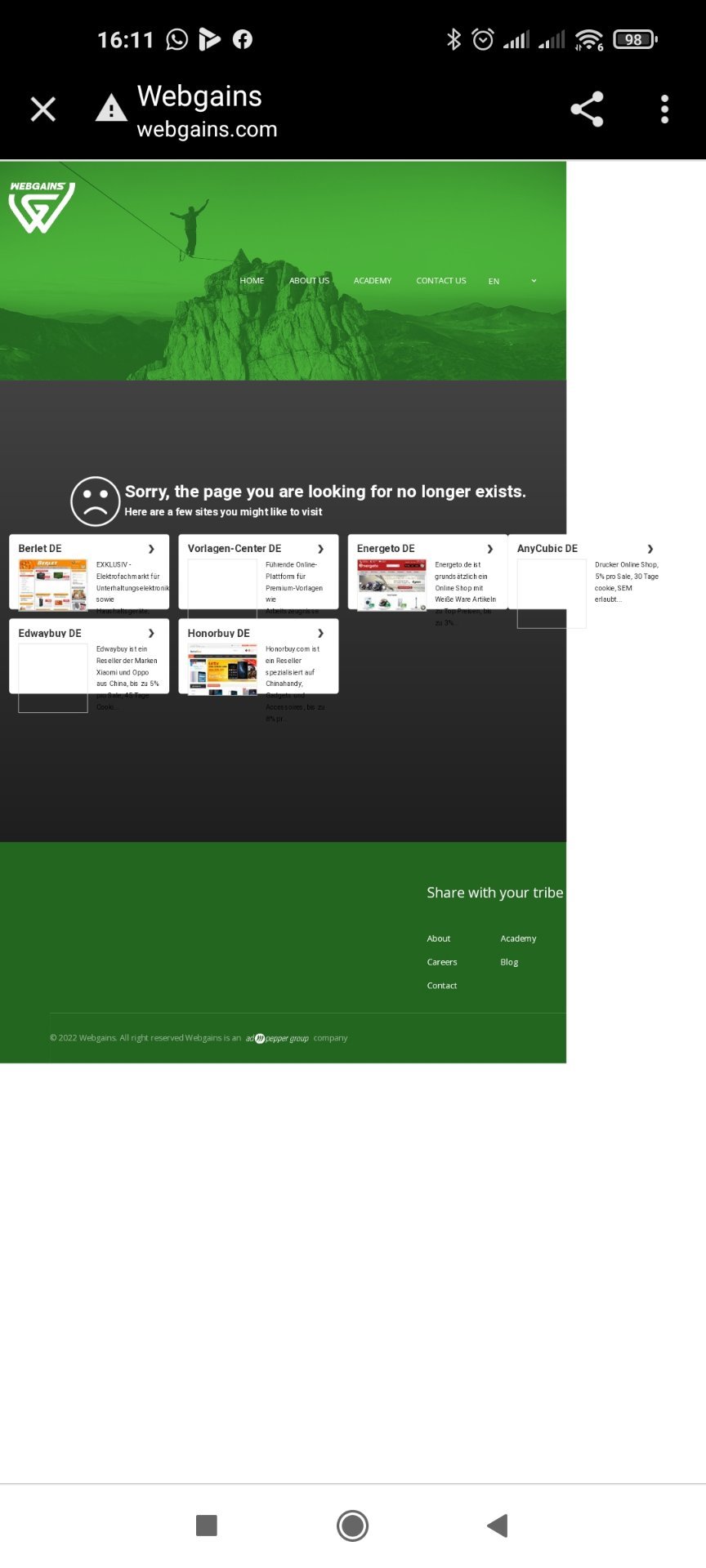Image resolution: width=706 pixels, height=1568 pixels.
Task: Share the Webgains page
Action: pos(587,109)
